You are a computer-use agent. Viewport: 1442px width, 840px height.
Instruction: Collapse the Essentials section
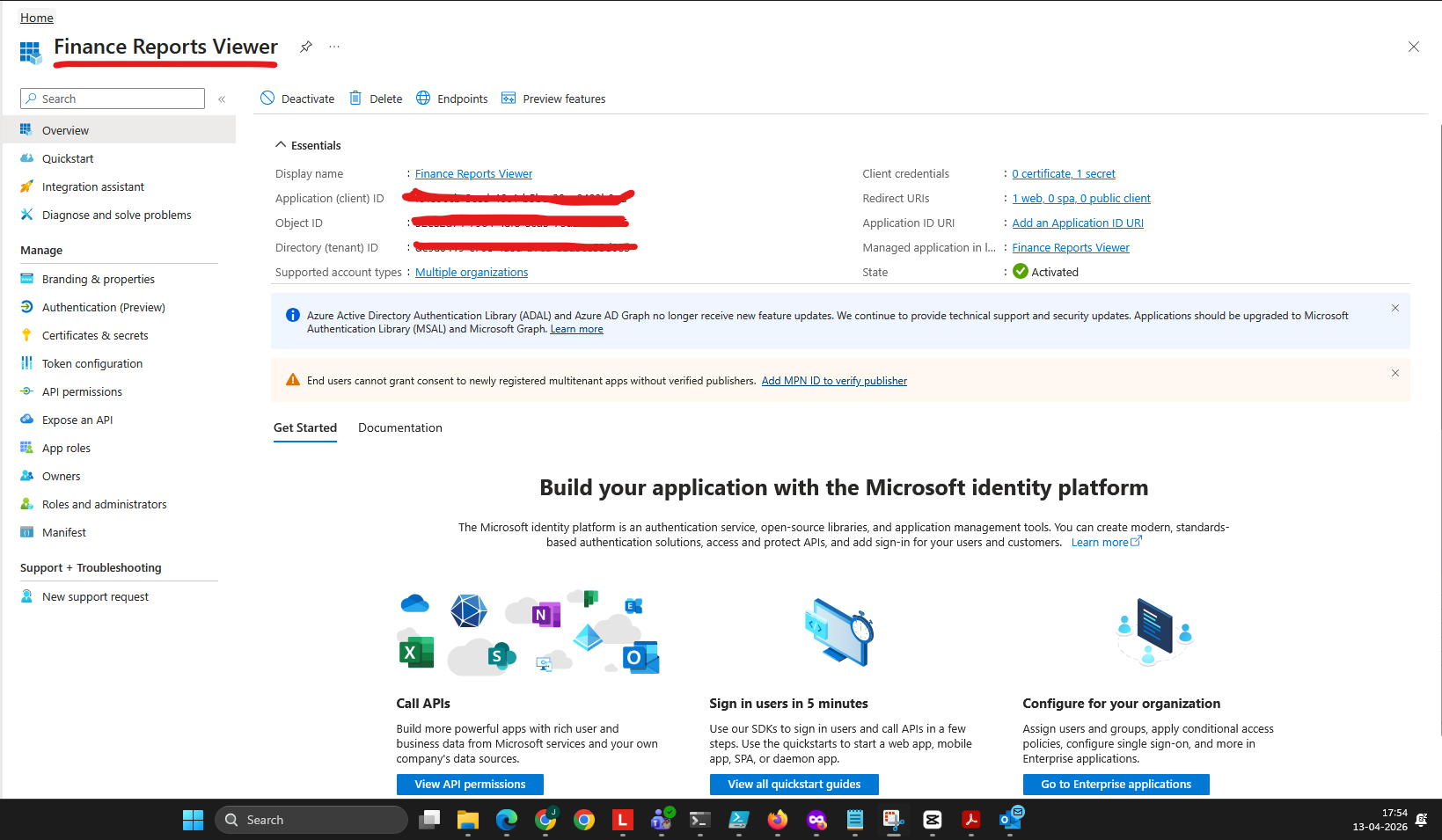(x=281, y=145)
